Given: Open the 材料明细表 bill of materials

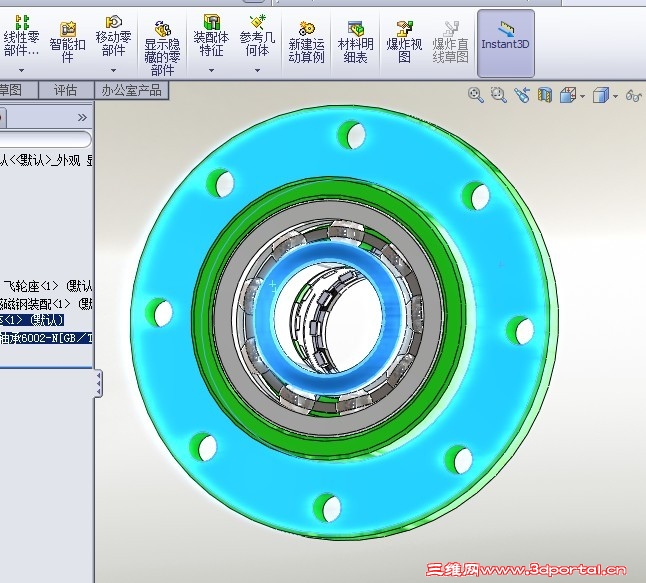Looking at the screenshot, I should [355, 42].
